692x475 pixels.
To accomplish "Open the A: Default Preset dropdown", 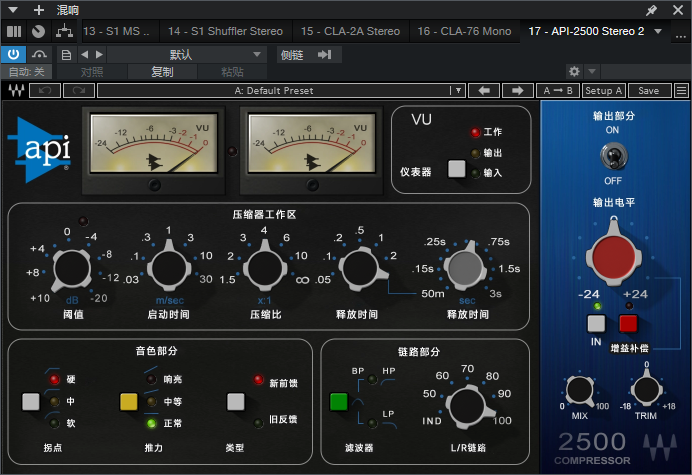I will coord(281,90).
